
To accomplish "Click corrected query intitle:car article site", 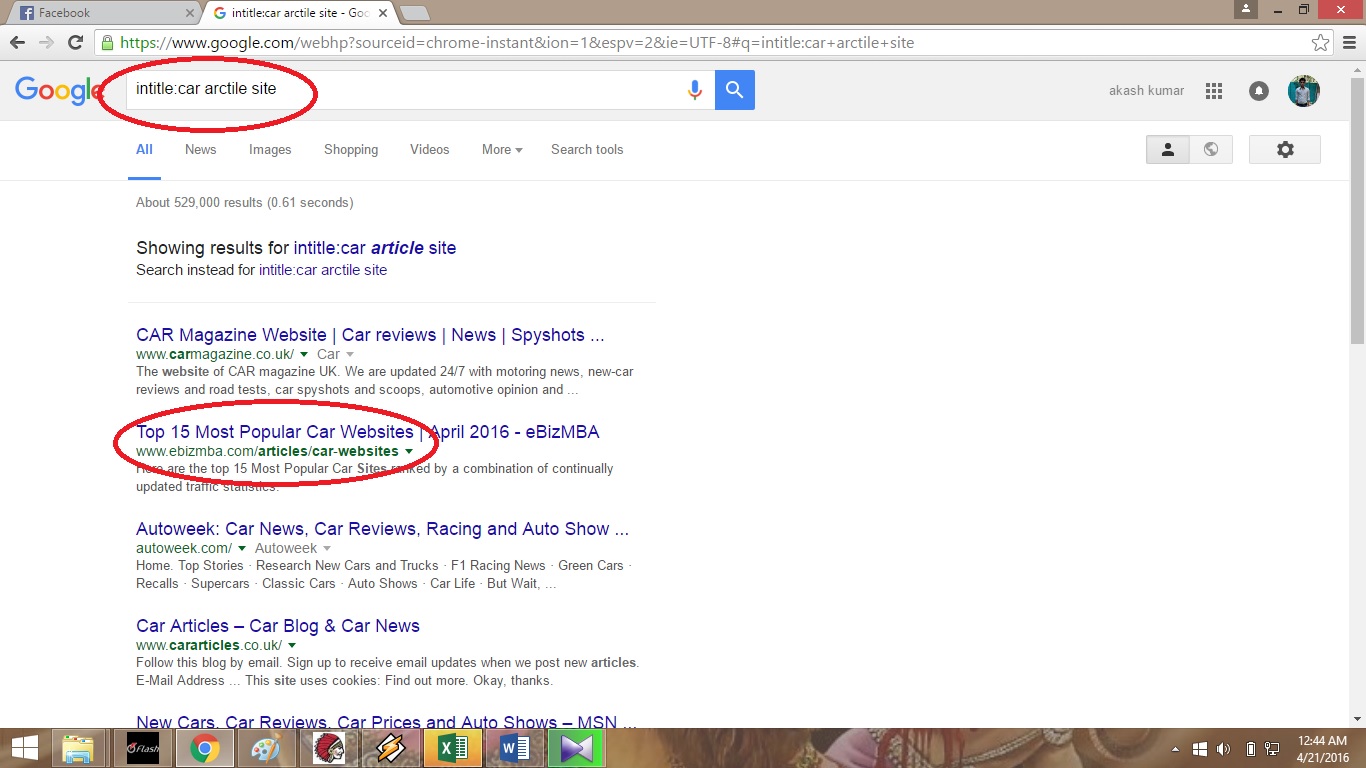I will (x=375, y=248).
